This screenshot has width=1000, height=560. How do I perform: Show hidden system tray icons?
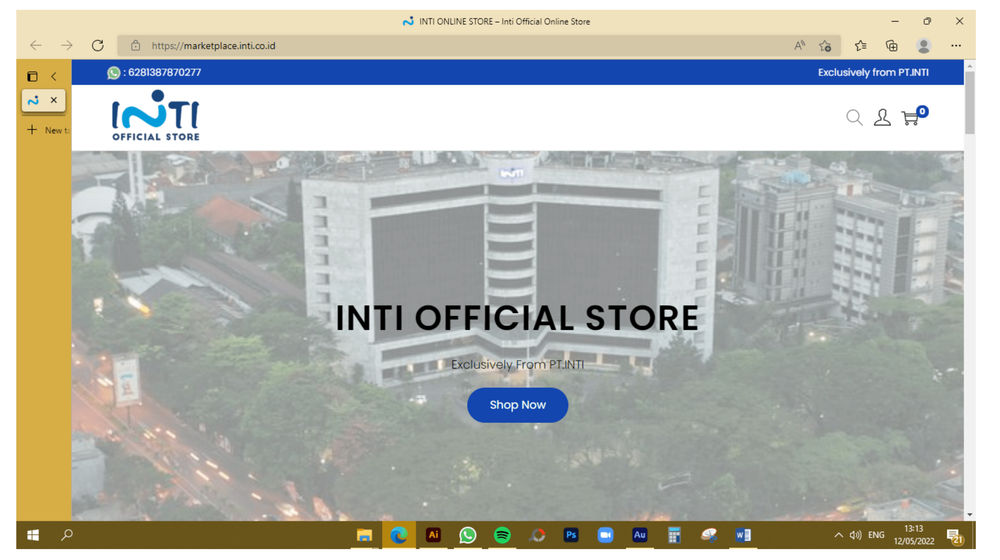coord(838,535)
